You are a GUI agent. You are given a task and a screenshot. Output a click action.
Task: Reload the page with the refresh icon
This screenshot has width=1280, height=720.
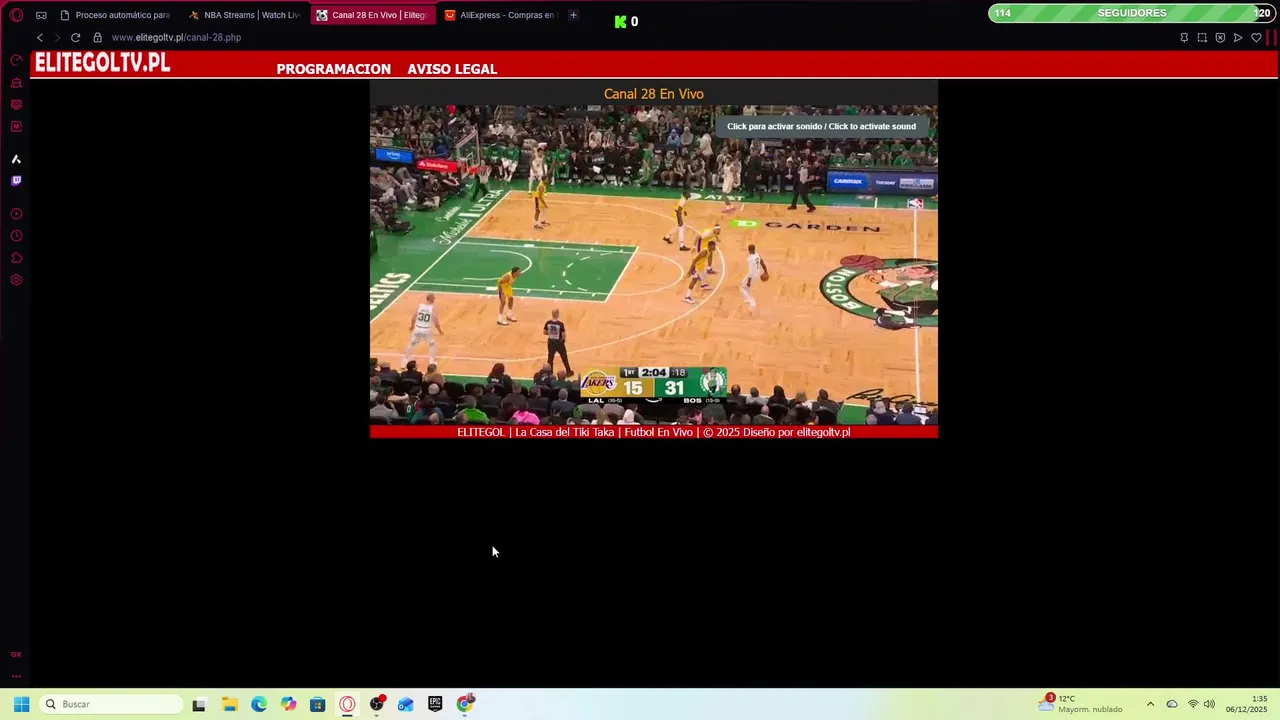tap(75, 37)
